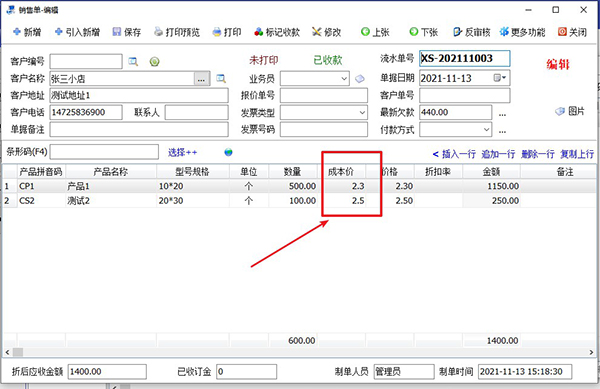Viewport: 600px width, 389px height.
Task: Click the 成本价 column header
Action: 341,172
